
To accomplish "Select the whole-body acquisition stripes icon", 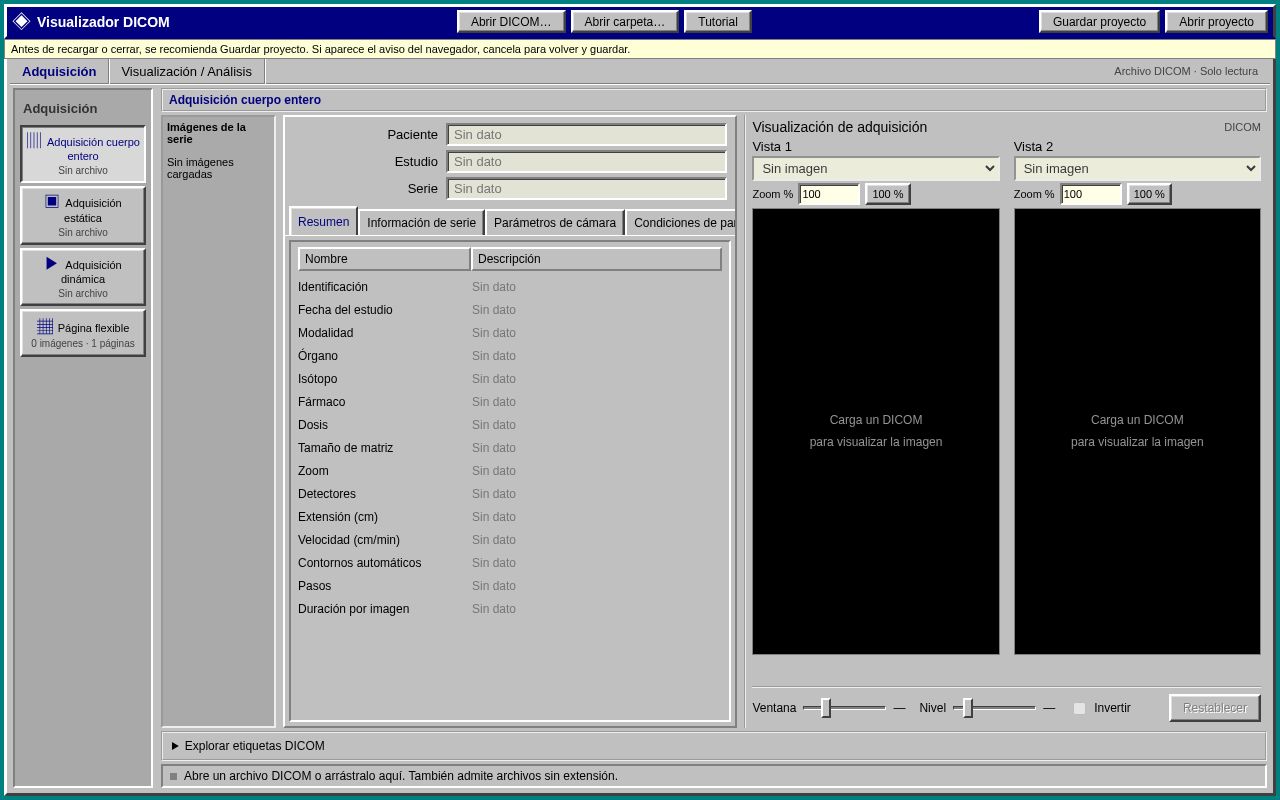I will click(34, 141).
